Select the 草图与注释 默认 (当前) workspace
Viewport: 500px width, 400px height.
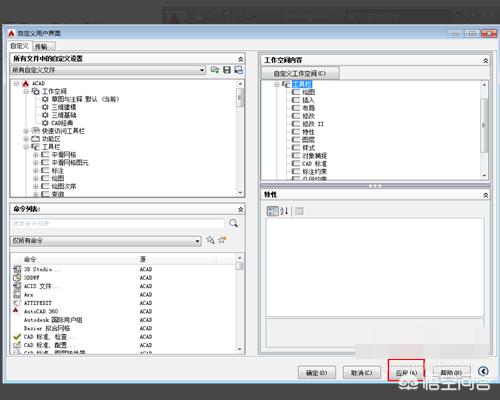pos(85,99)
